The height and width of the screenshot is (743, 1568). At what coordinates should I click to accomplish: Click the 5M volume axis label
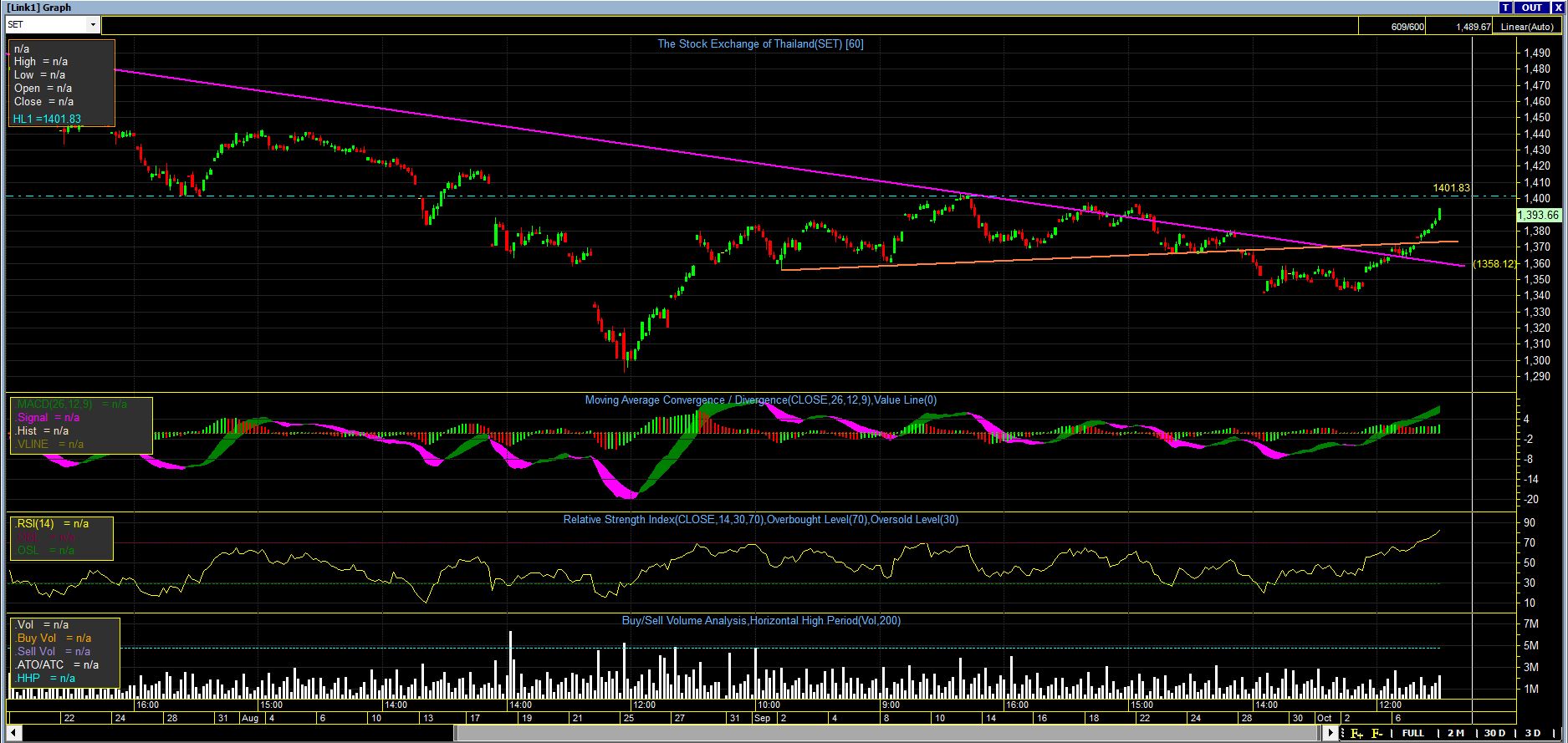click(x=1531, y=646)
